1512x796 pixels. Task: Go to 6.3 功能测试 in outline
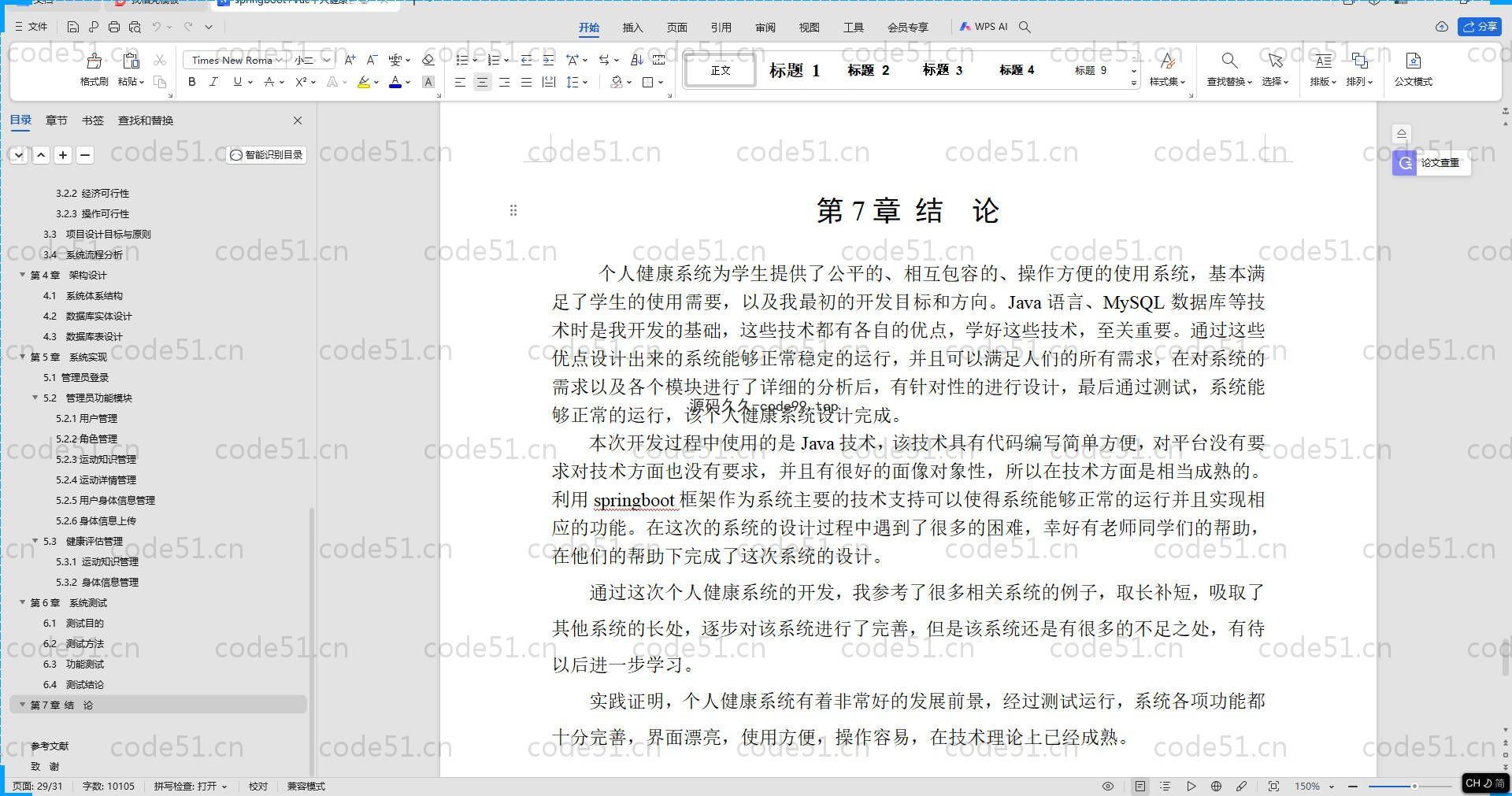click(x=73, y=664)
